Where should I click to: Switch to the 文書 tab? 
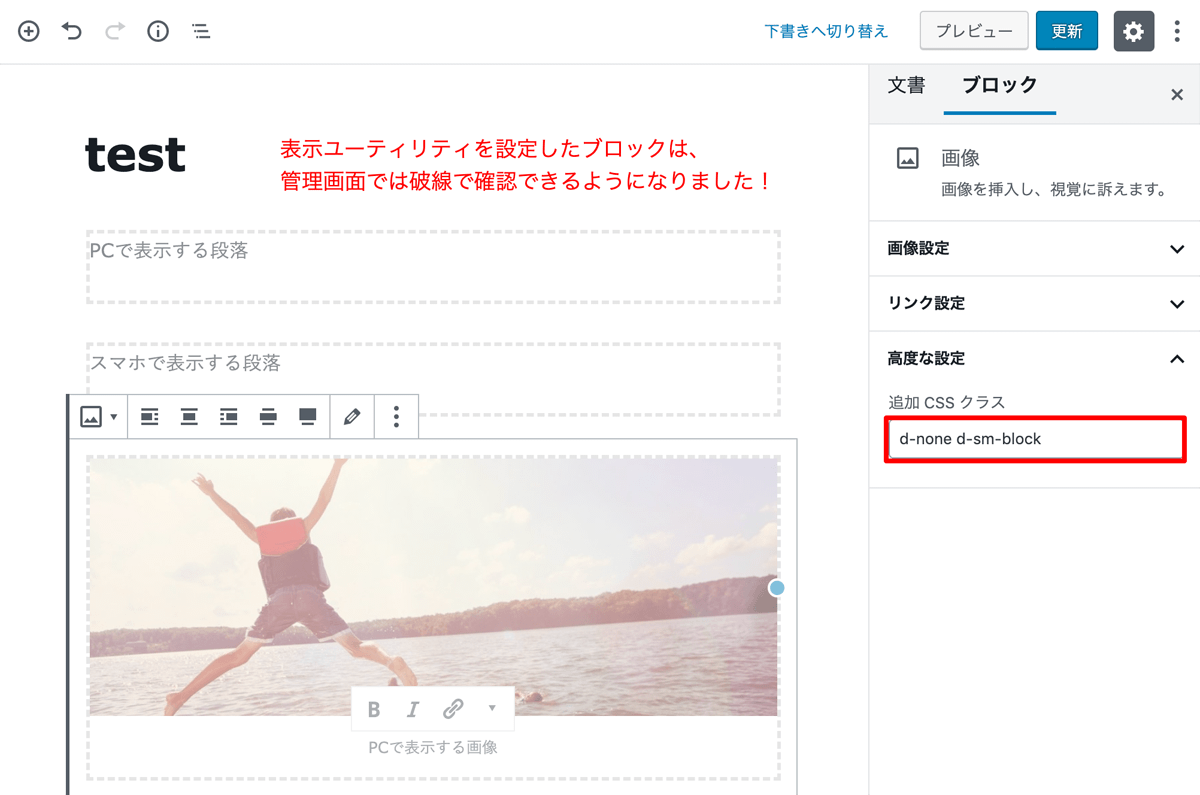(x=907, y=86)
